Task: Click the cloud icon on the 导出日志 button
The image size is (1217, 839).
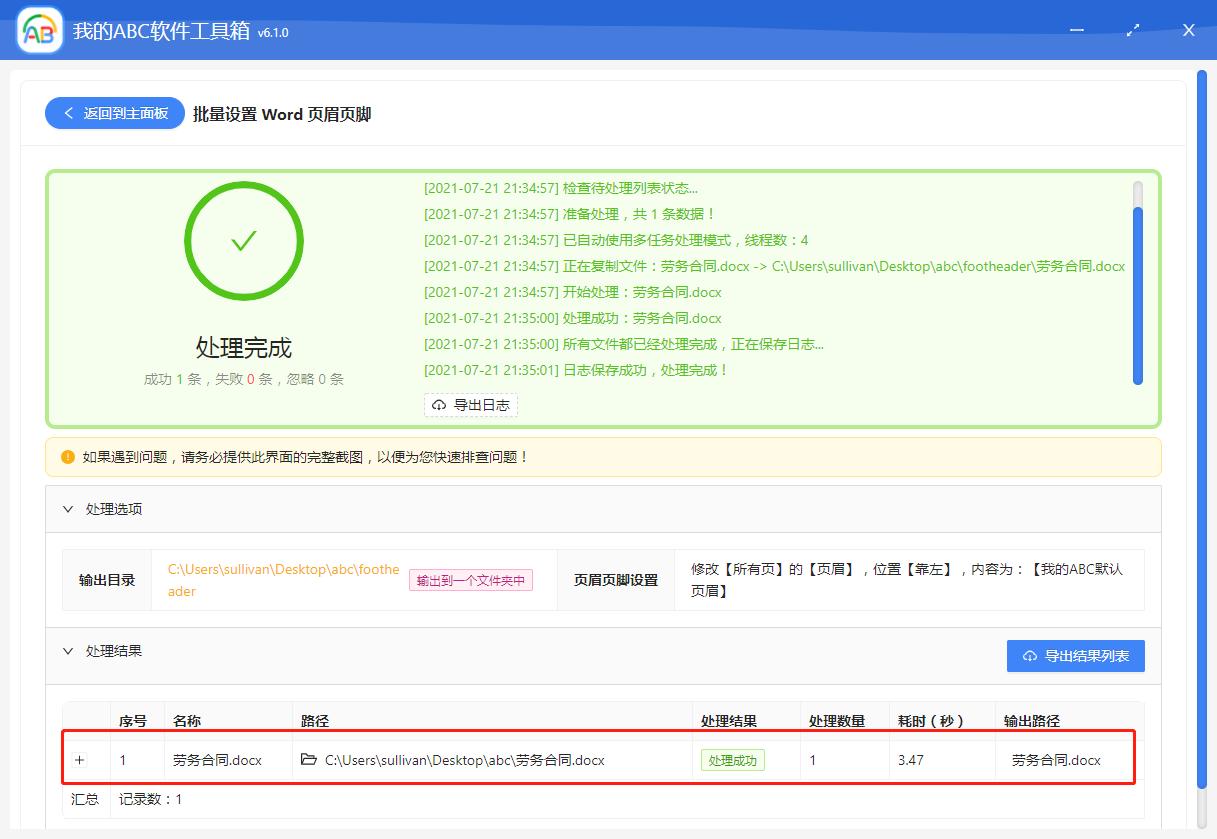Action: [x=440, y=405]
